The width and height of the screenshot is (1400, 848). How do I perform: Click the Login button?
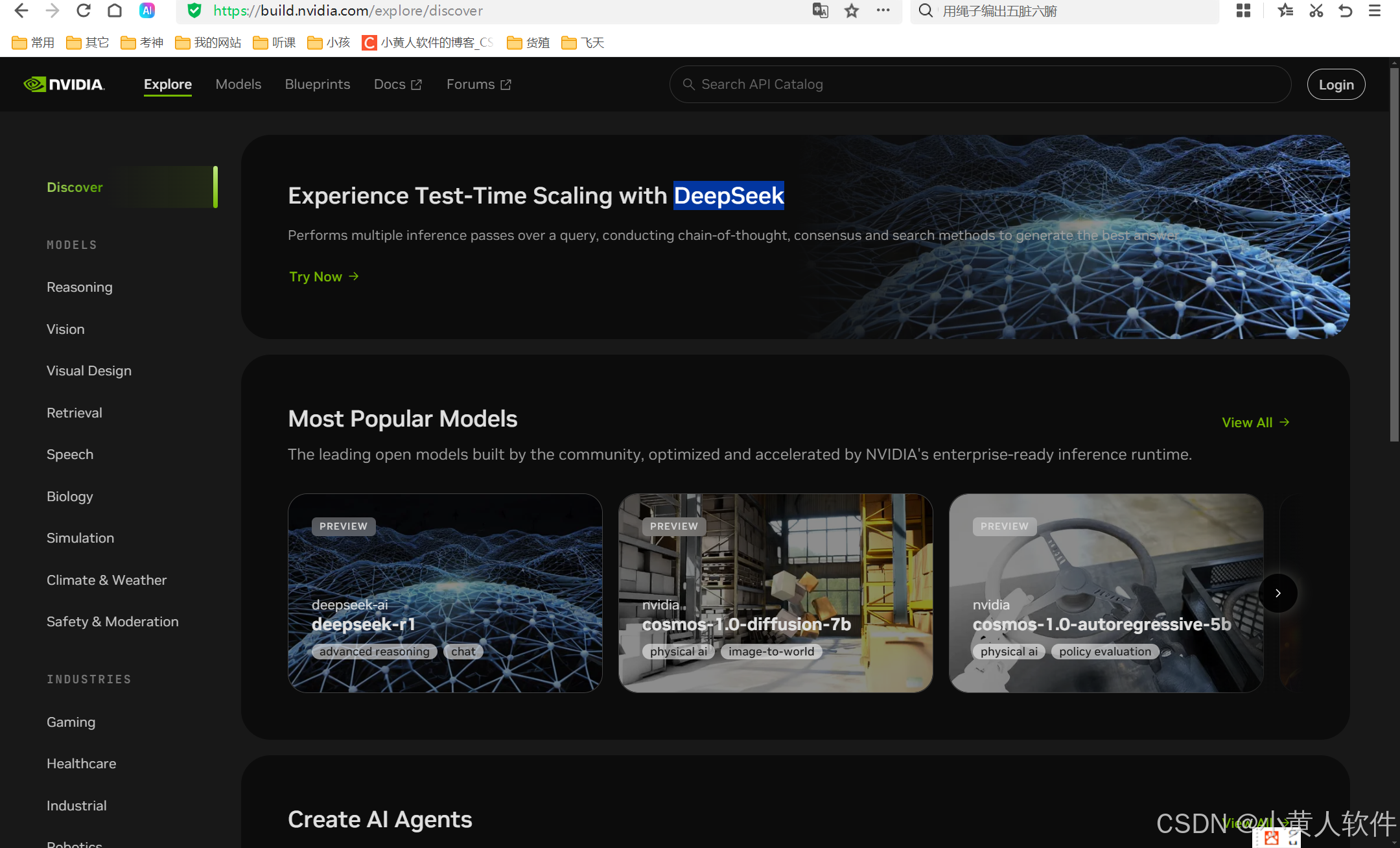1335,84
